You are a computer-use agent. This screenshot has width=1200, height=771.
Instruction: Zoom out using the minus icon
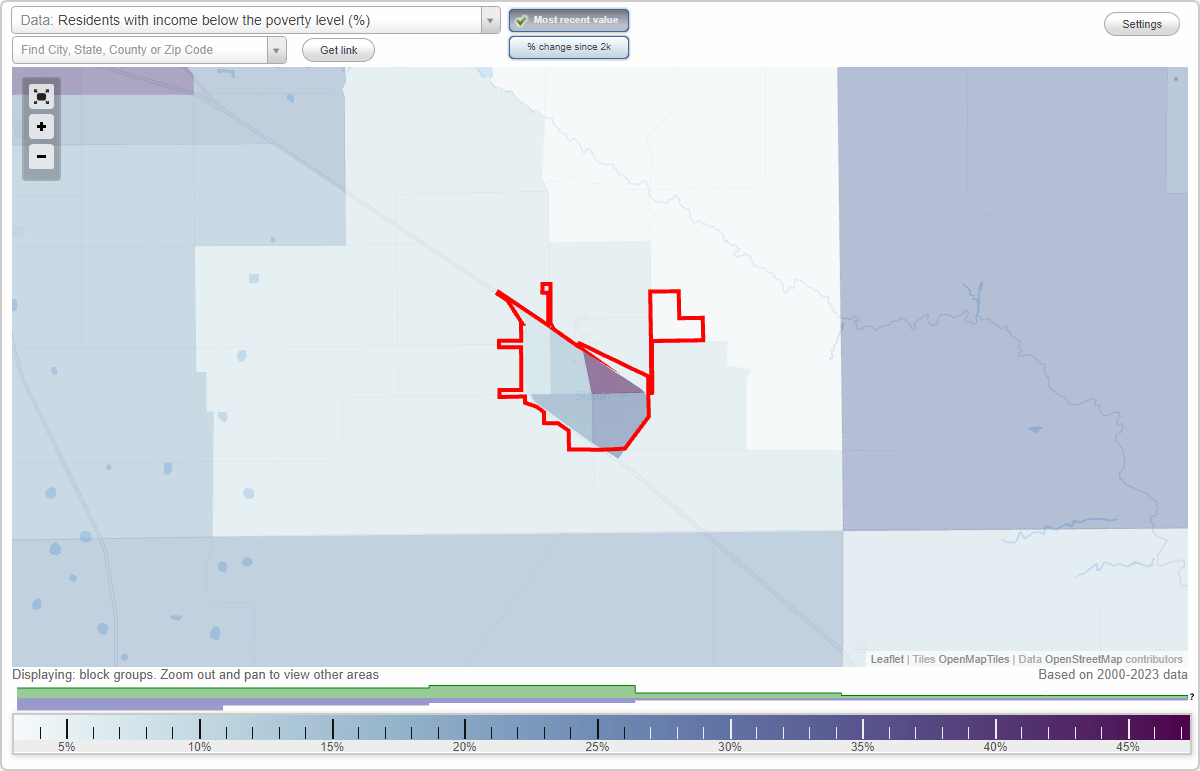pos(41,157)
